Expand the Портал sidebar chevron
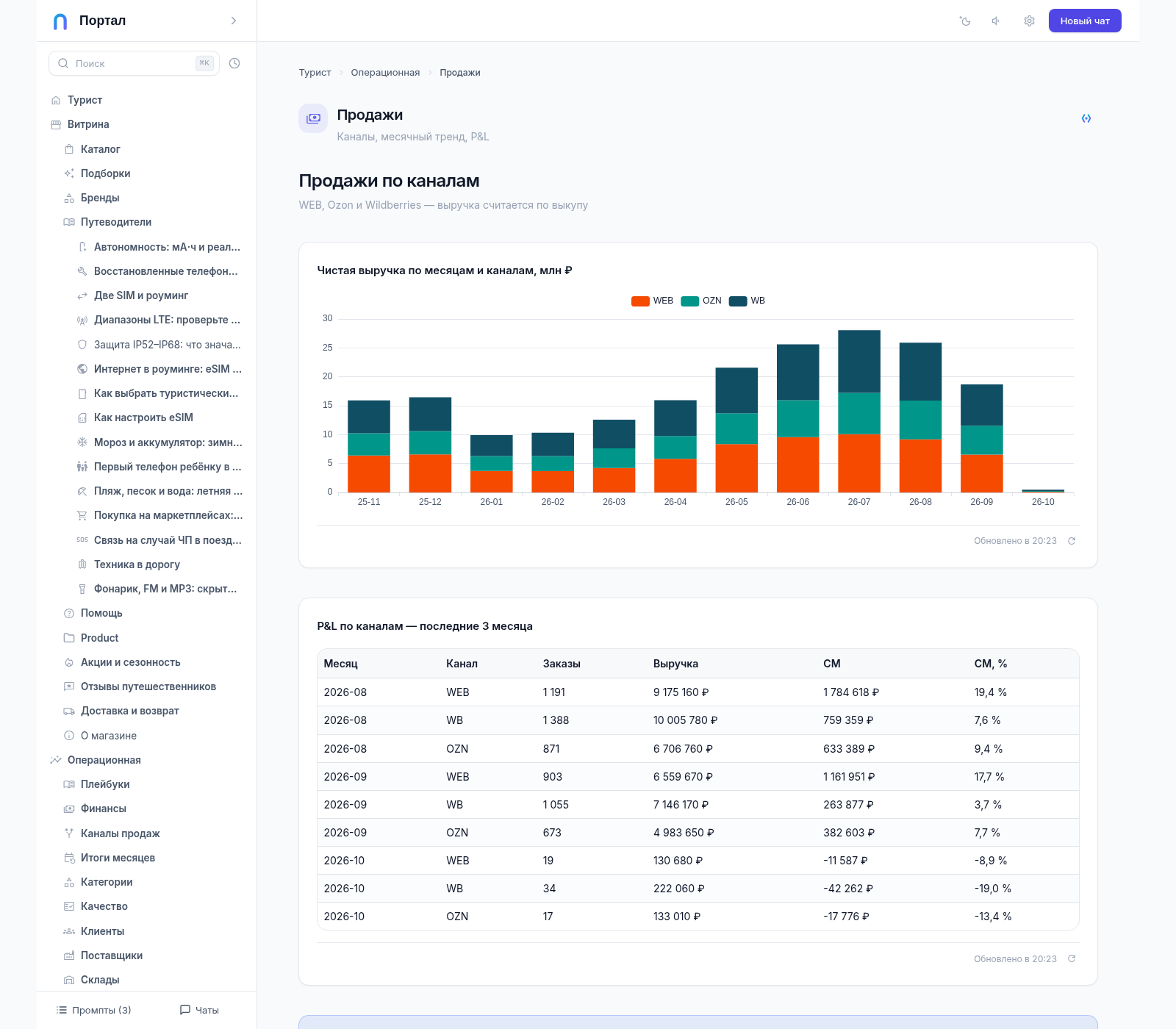This screenshot has width=1176, height=1029. tap(234, 21)
